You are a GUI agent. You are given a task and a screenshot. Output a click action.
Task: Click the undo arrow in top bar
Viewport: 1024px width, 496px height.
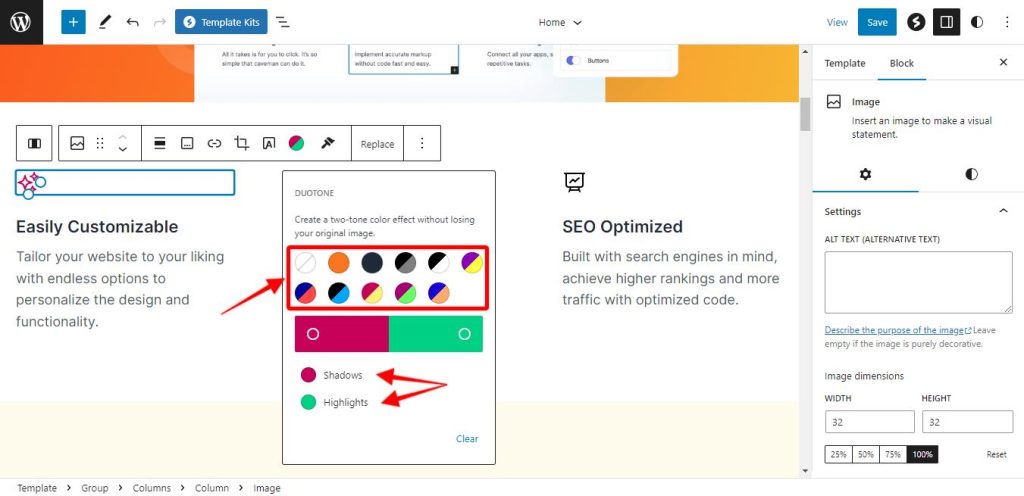coord(132,22)
